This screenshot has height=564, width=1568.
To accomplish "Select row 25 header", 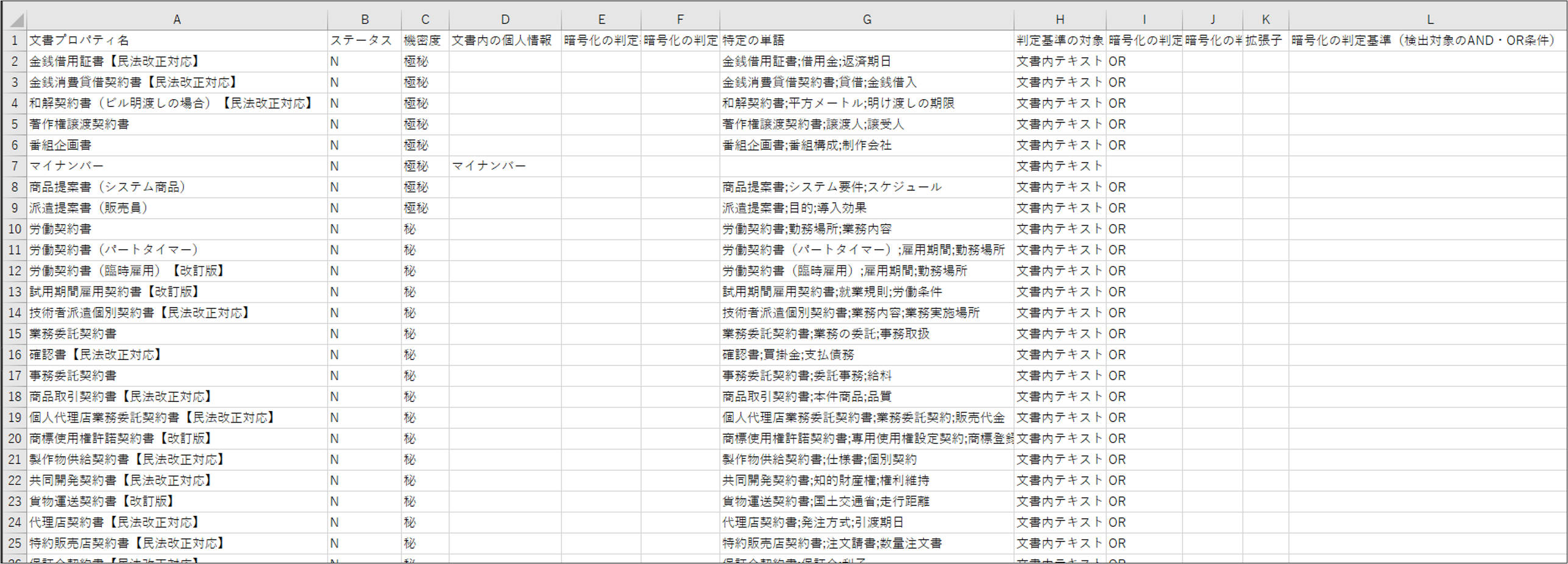I will 15,543.
